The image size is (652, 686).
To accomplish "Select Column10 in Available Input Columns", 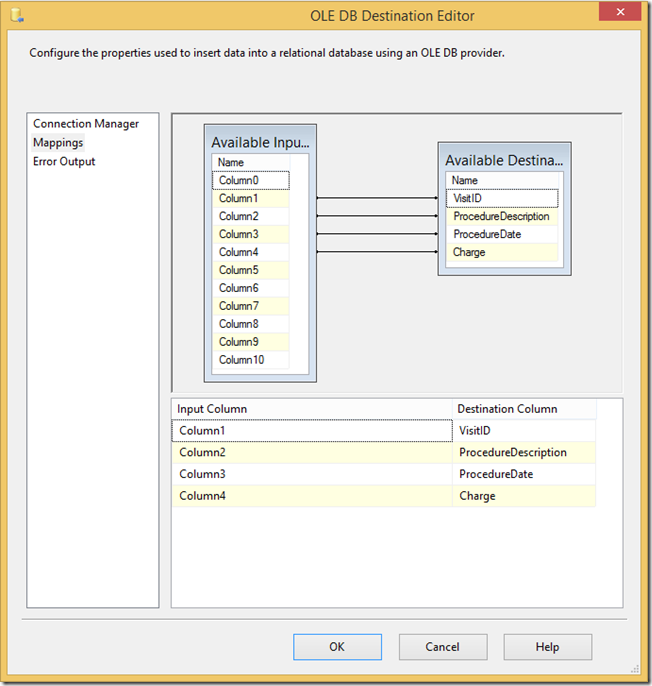I will 251,360.
